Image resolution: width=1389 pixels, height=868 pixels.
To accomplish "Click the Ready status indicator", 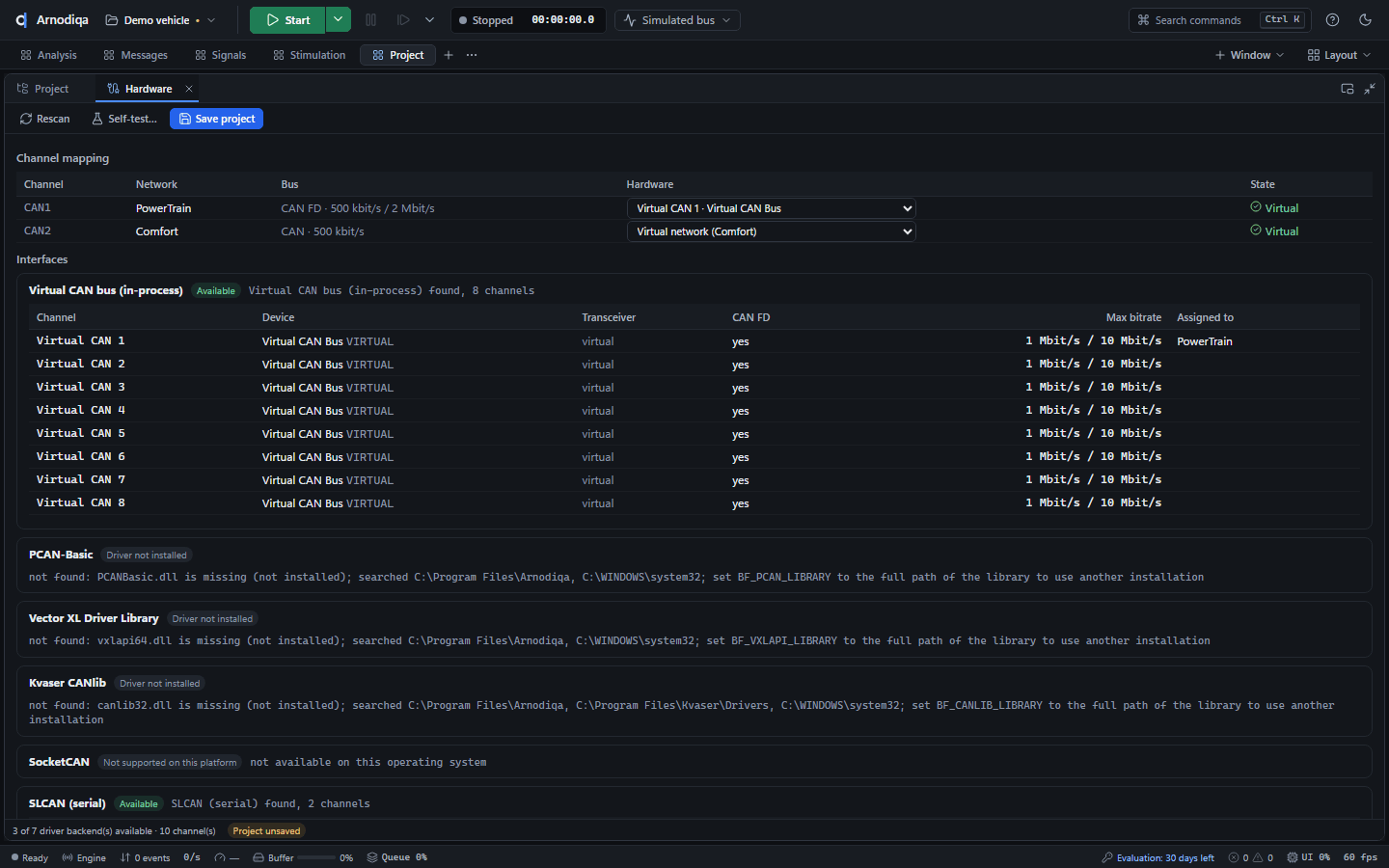I will coord(30,857).
